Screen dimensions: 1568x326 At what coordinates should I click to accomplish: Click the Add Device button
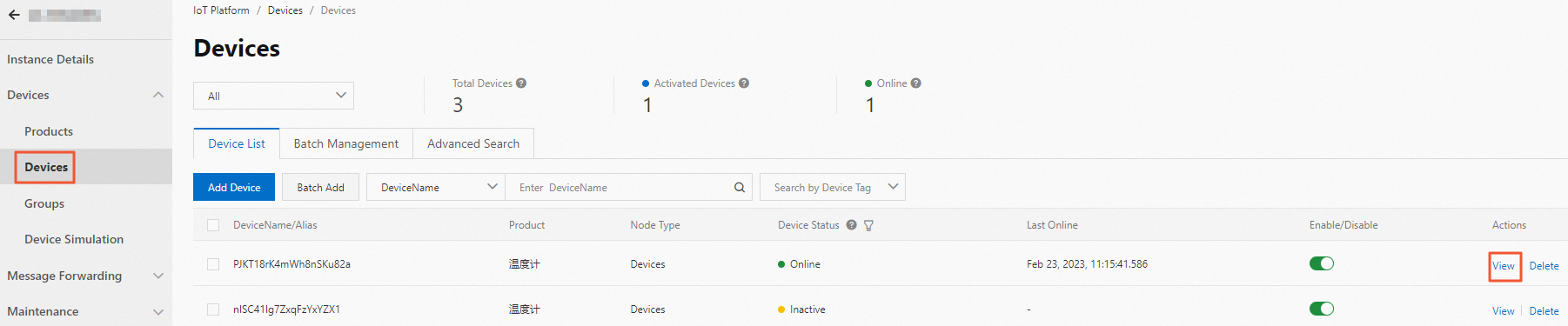click(x=234, y=187)
